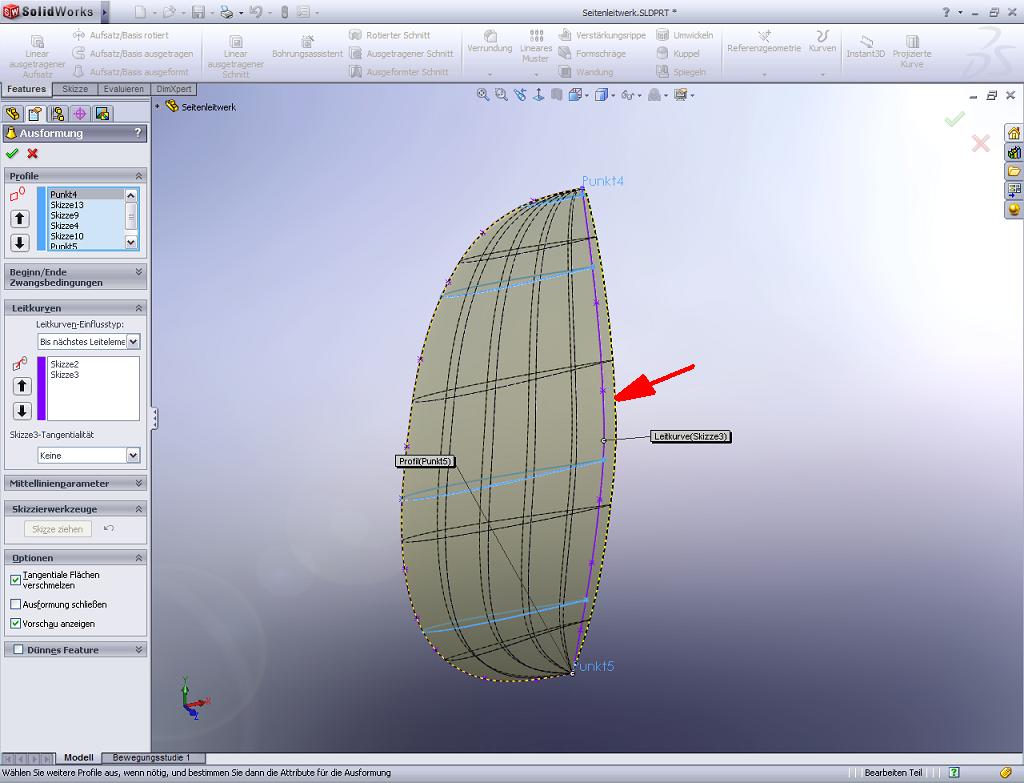Open the Hide/Show Items glasses icon
The width and height of the screenshot is (1024, 783).
627,95
